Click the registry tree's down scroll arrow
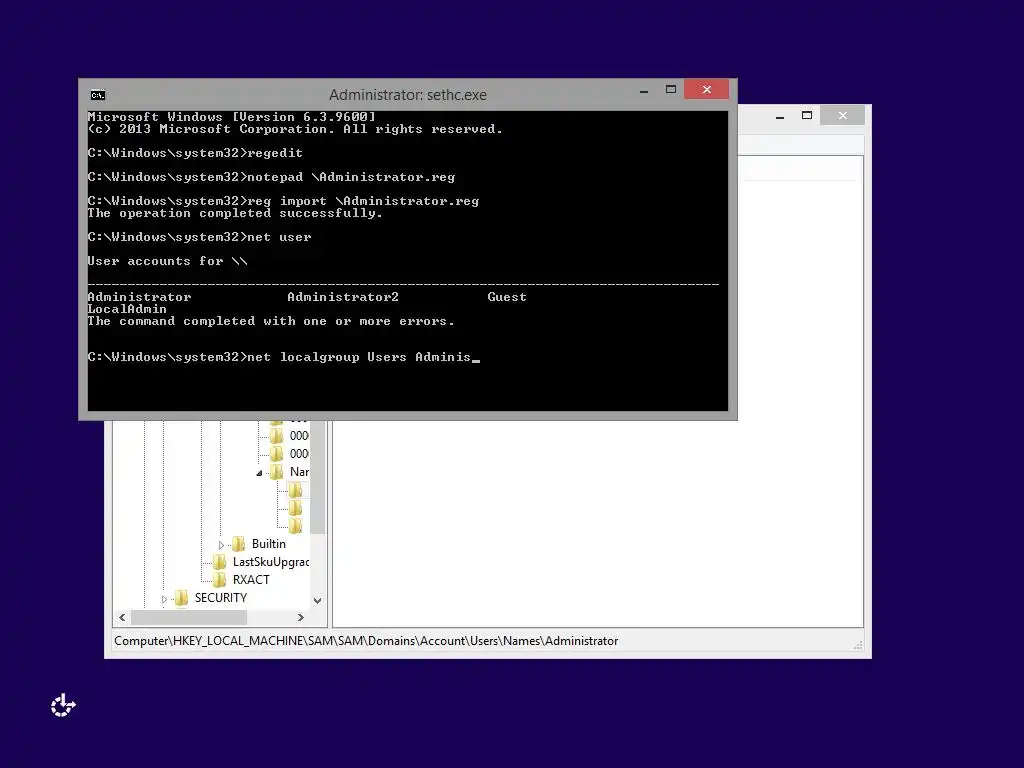Screen dimensions: 1024x768 (x=317, y=600)
